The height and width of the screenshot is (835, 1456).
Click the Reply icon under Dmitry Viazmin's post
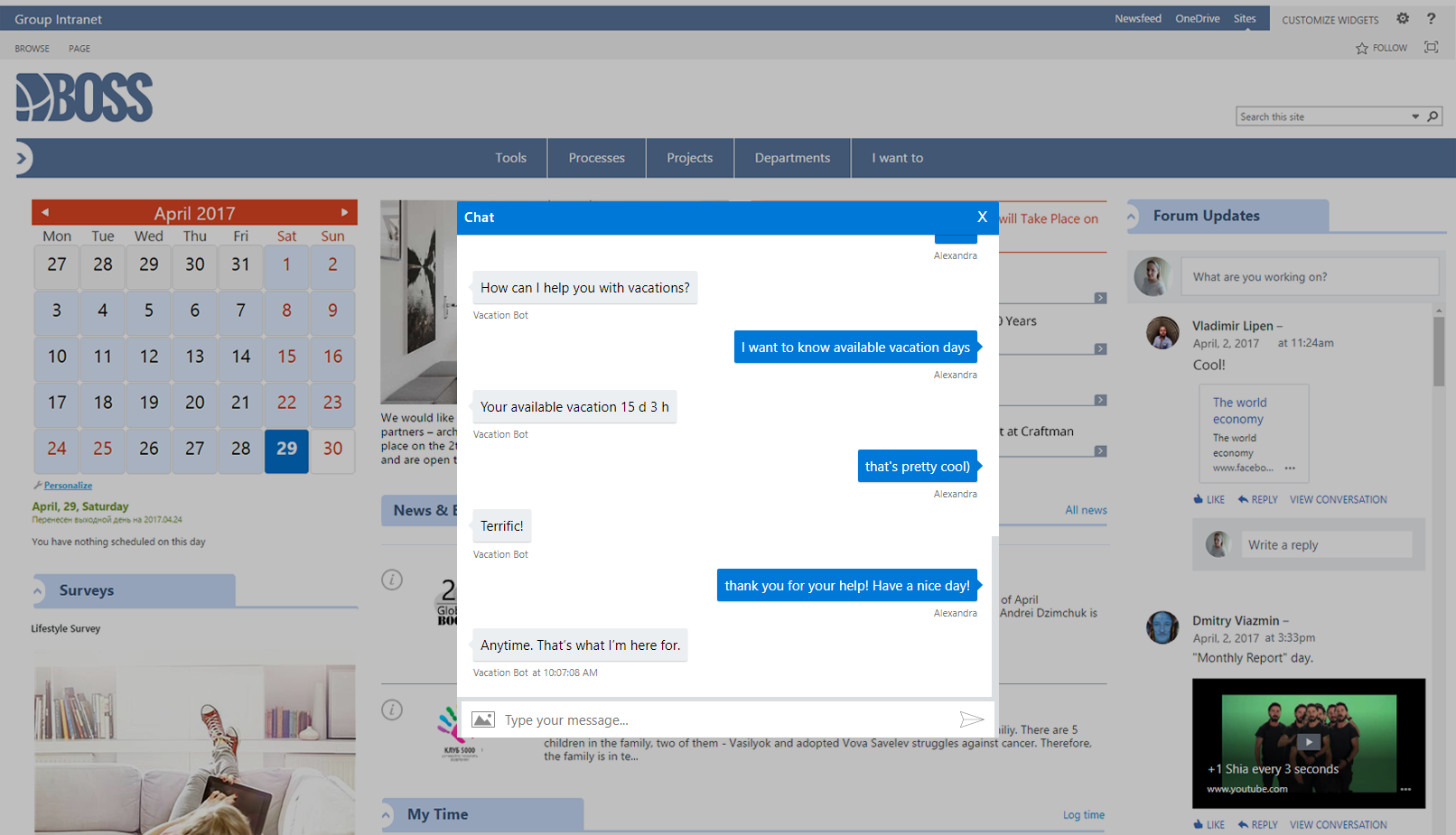pyautogui.click(x=1257, y=824)
